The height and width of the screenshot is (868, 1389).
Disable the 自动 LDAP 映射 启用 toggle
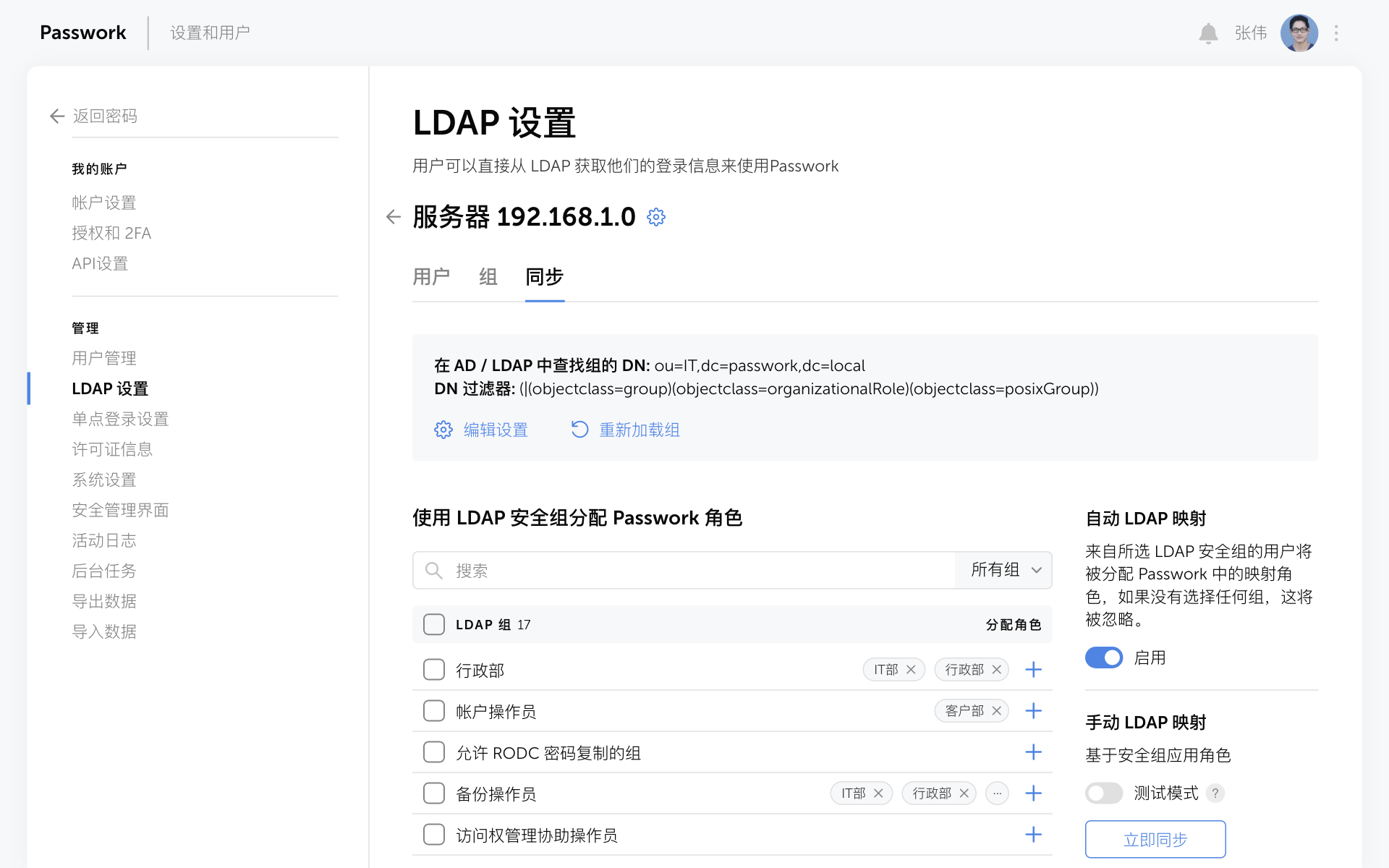[x=1104, y=658]
